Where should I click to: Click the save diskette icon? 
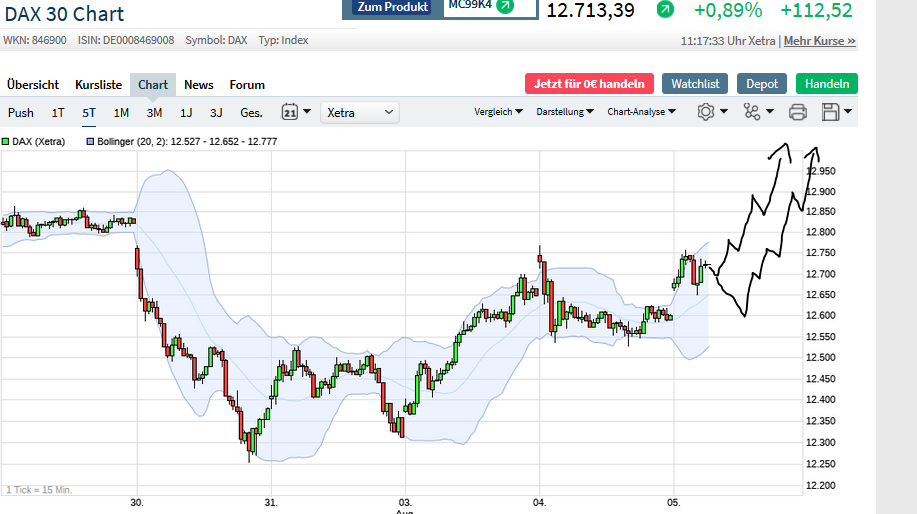(x=830, y=112)
